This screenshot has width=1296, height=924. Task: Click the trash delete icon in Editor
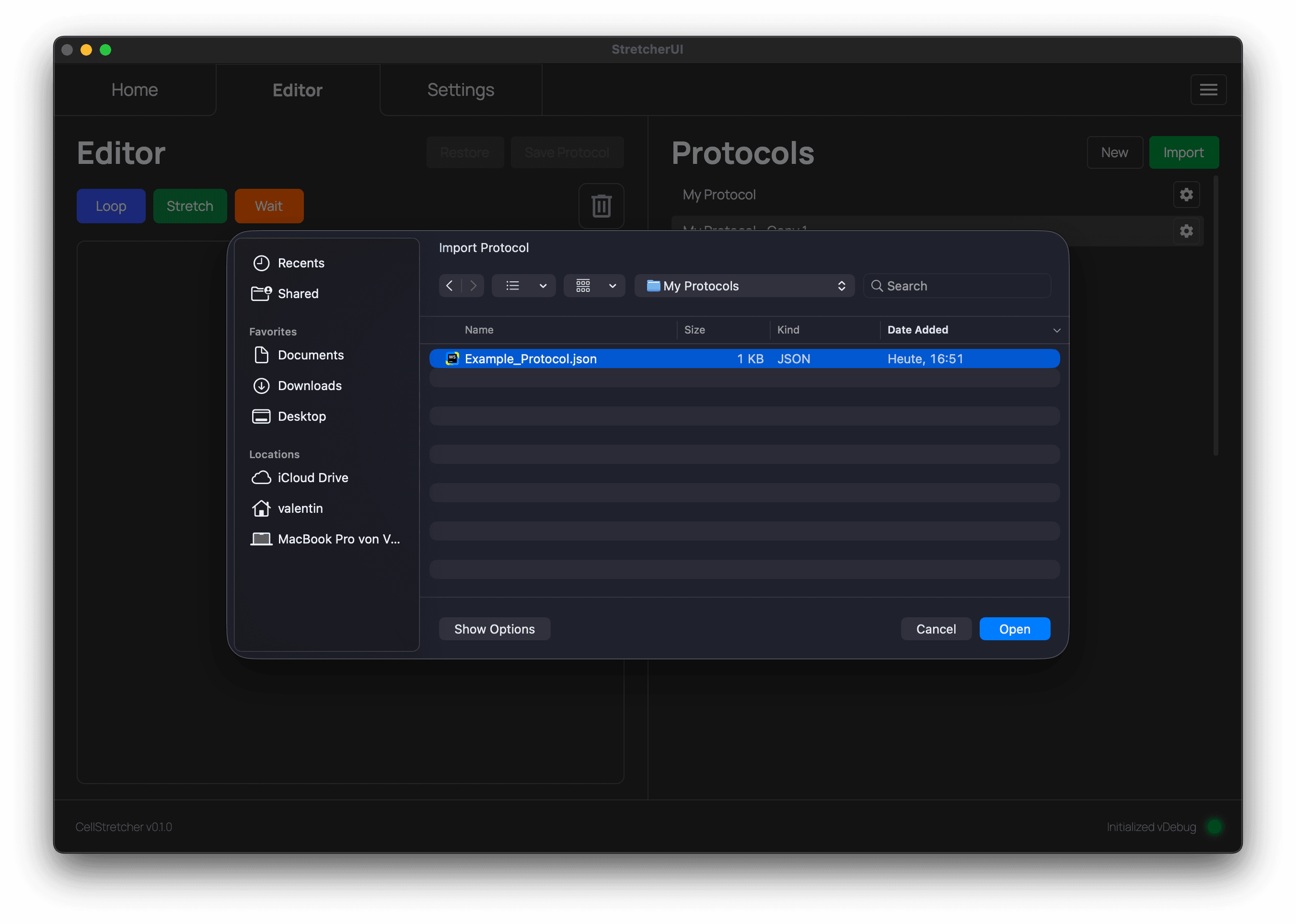[x=602, y=206]
